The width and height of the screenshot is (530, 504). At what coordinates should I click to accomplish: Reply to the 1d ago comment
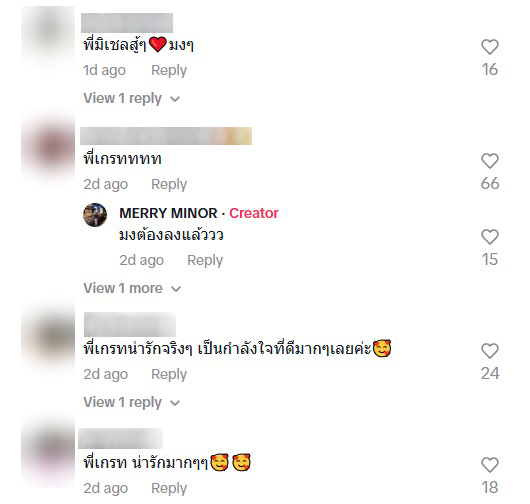tap(169, 70)
